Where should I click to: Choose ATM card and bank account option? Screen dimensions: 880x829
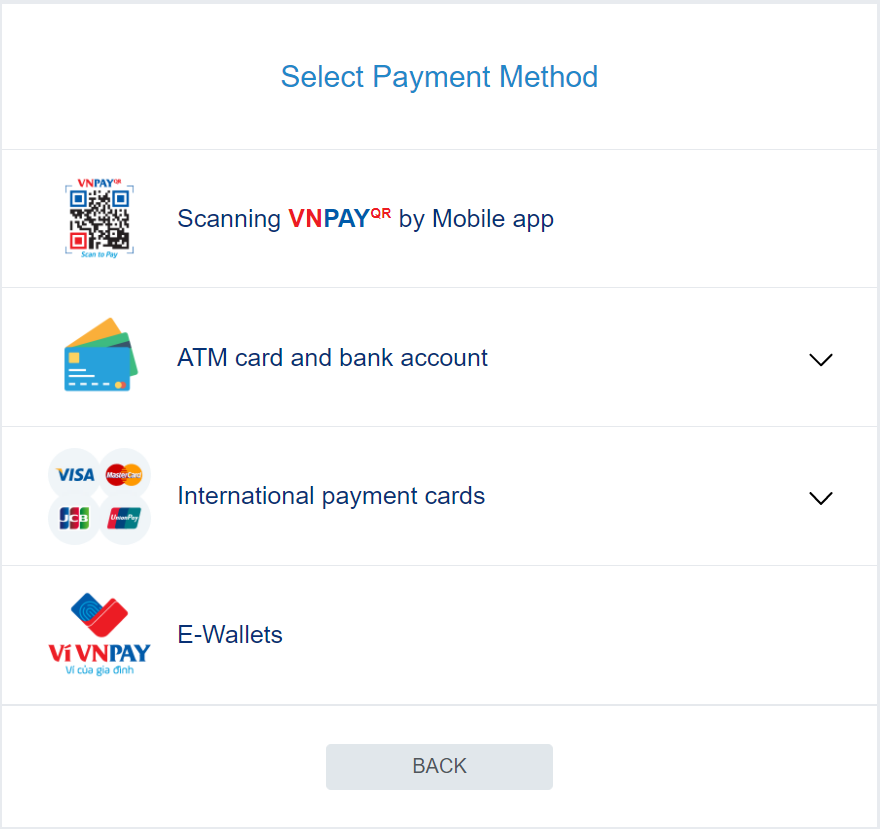(332, 358)
